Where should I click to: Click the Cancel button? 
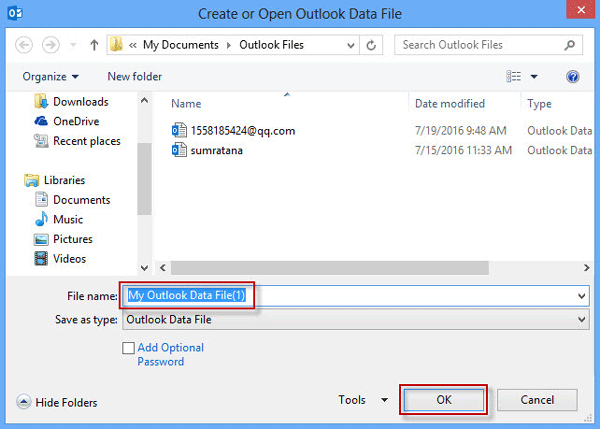click(x=537, y=400)
